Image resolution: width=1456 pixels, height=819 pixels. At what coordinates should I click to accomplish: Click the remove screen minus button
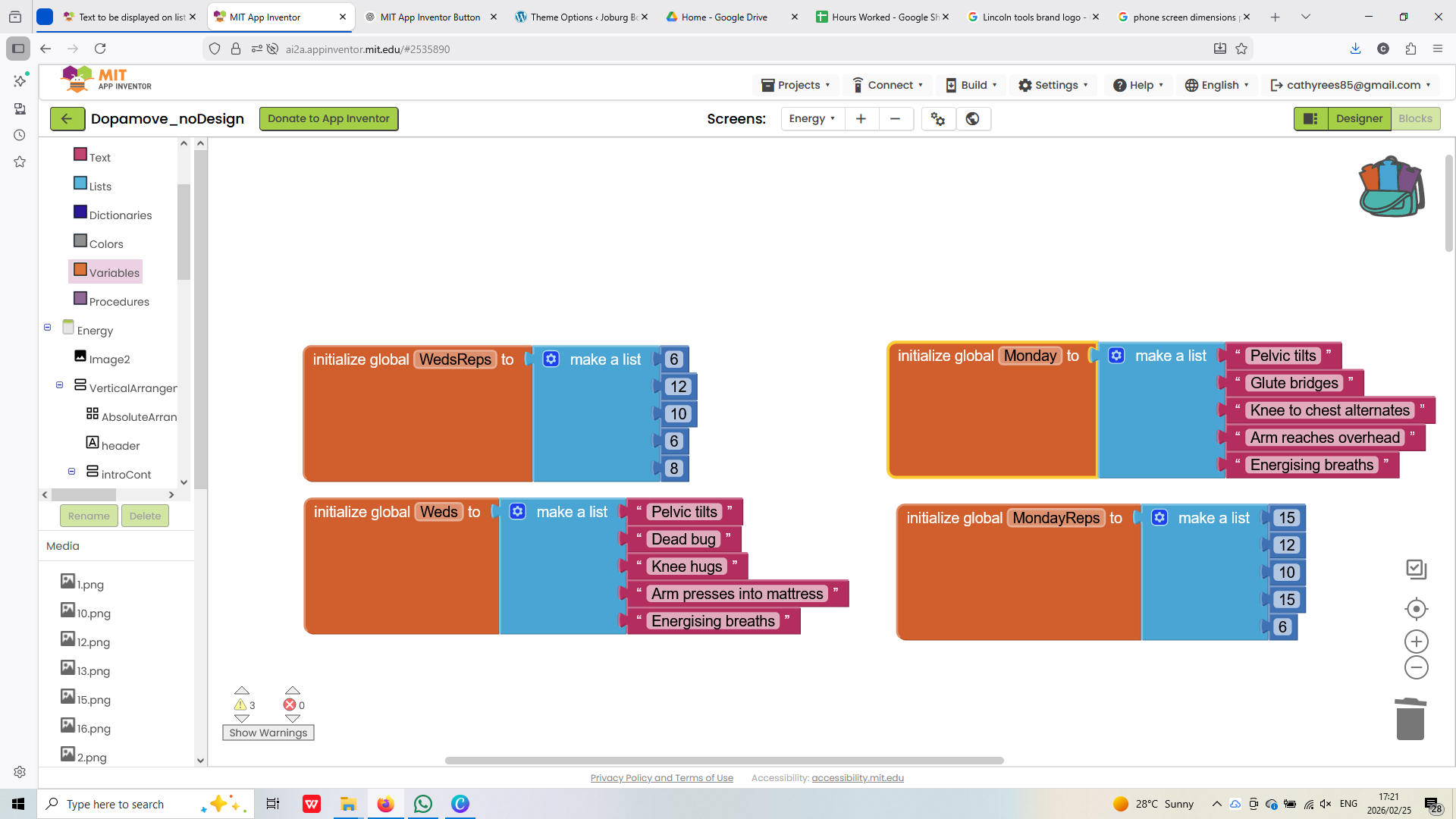point(895,118)
